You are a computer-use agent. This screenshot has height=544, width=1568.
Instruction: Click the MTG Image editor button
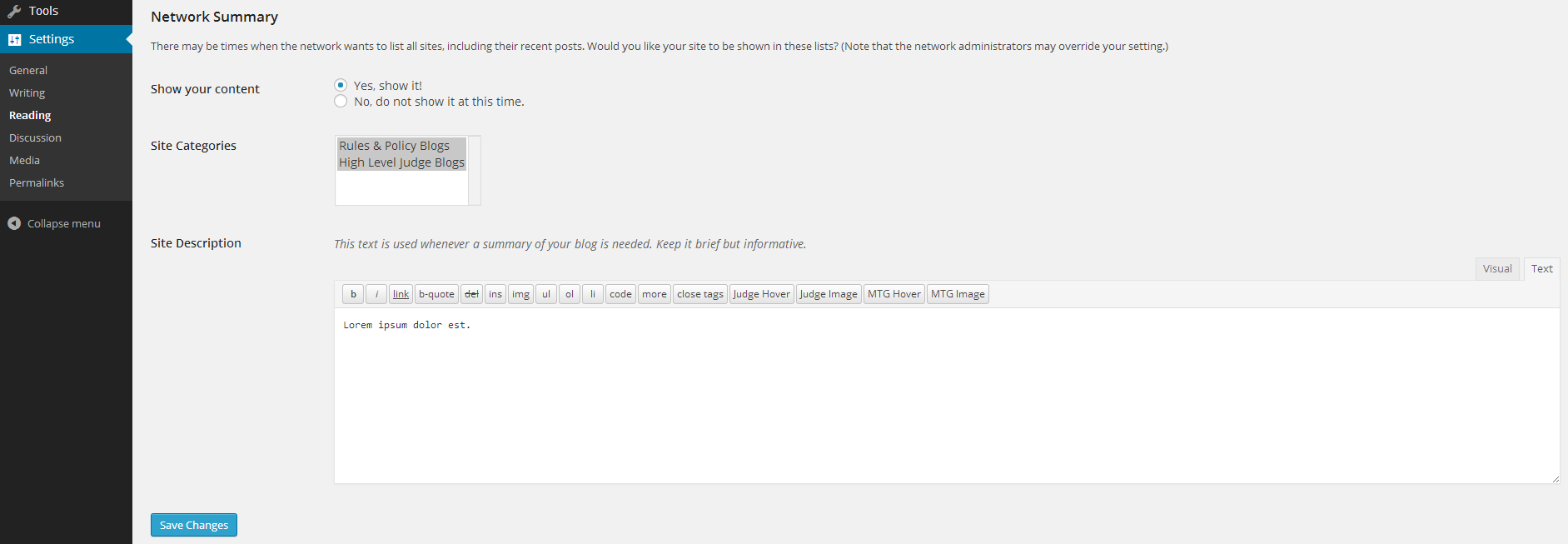coord(958,294)
